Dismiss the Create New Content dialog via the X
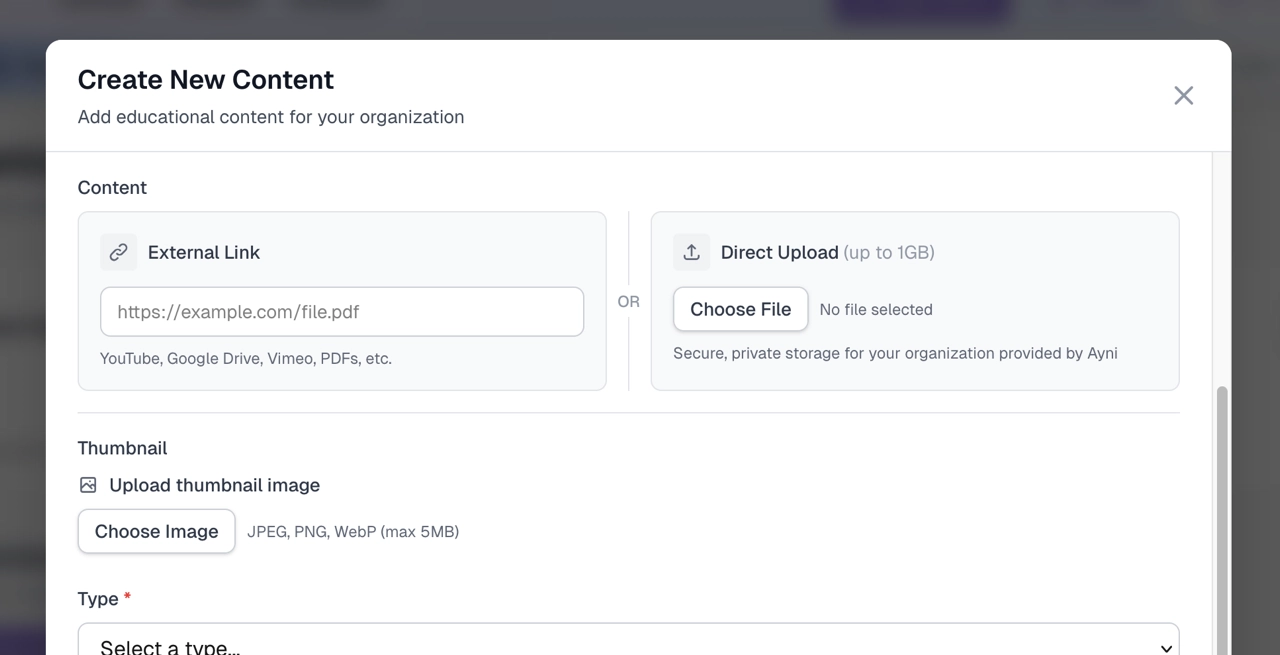 (x=1183, y=95)
